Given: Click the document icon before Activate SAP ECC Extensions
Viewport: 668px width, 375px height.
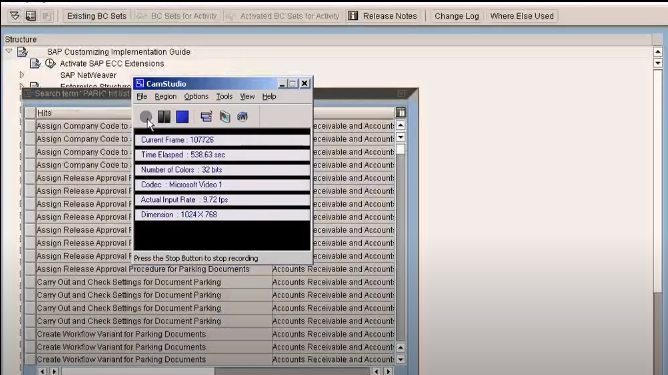Looking at the screenshot, I should (35, 63).
